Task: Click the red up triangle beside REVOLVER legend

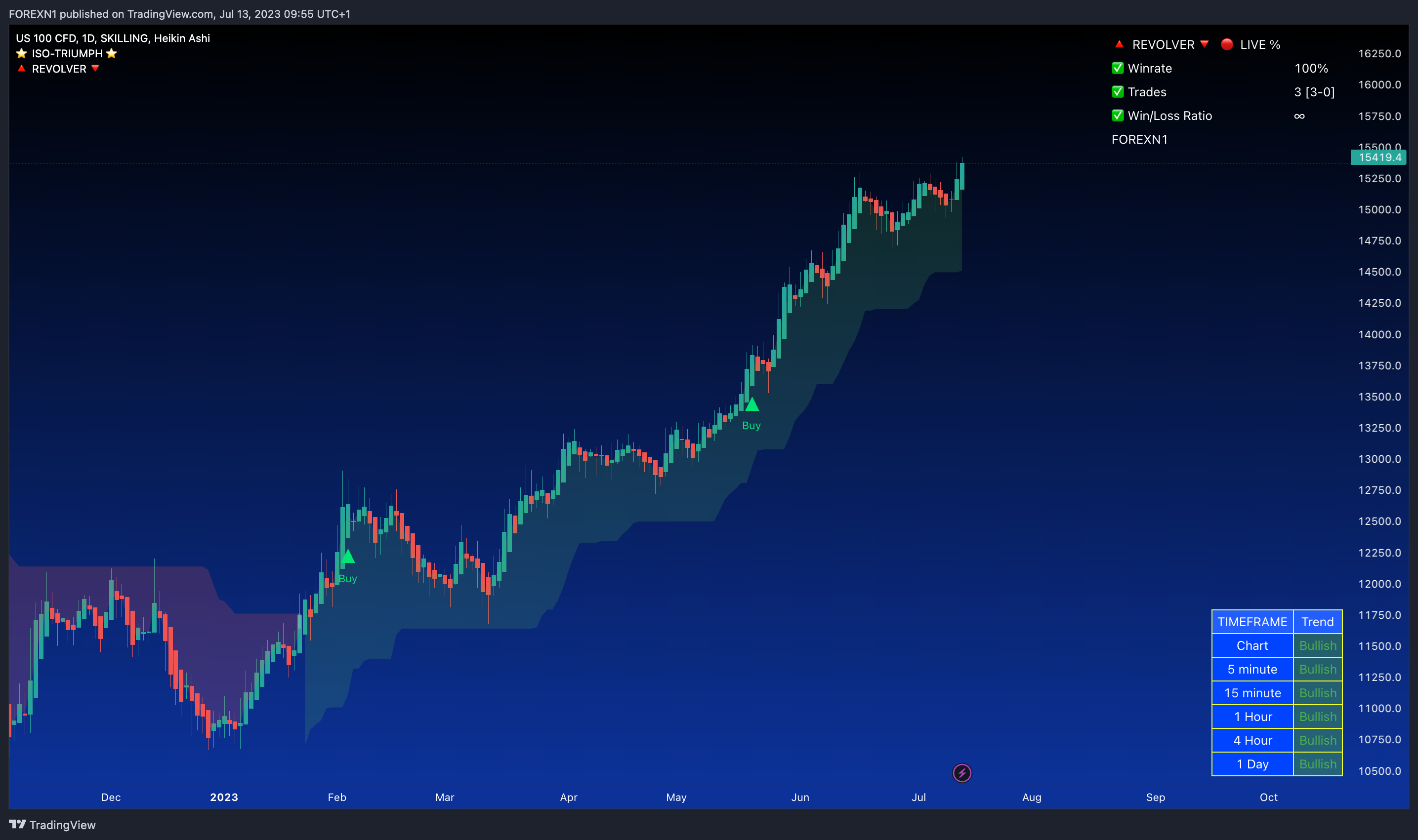Action: click(x=22, y=69)
